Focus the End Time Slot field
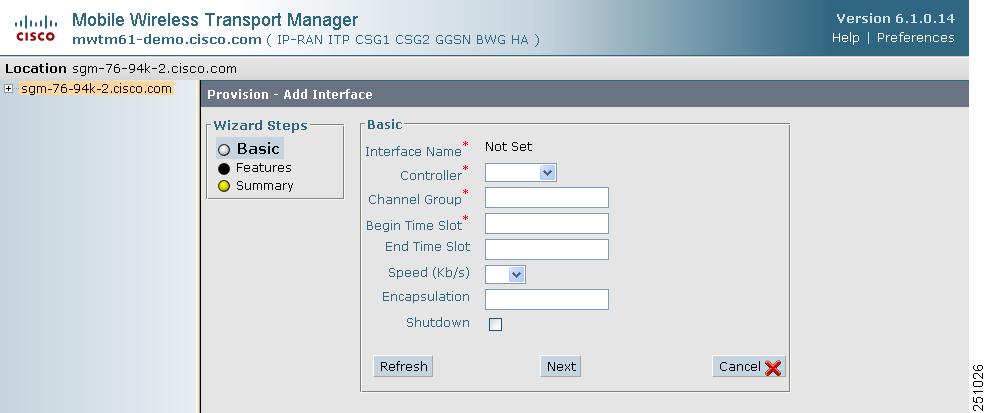This screenshot has height=413, width=986. [x=546, y=249]
